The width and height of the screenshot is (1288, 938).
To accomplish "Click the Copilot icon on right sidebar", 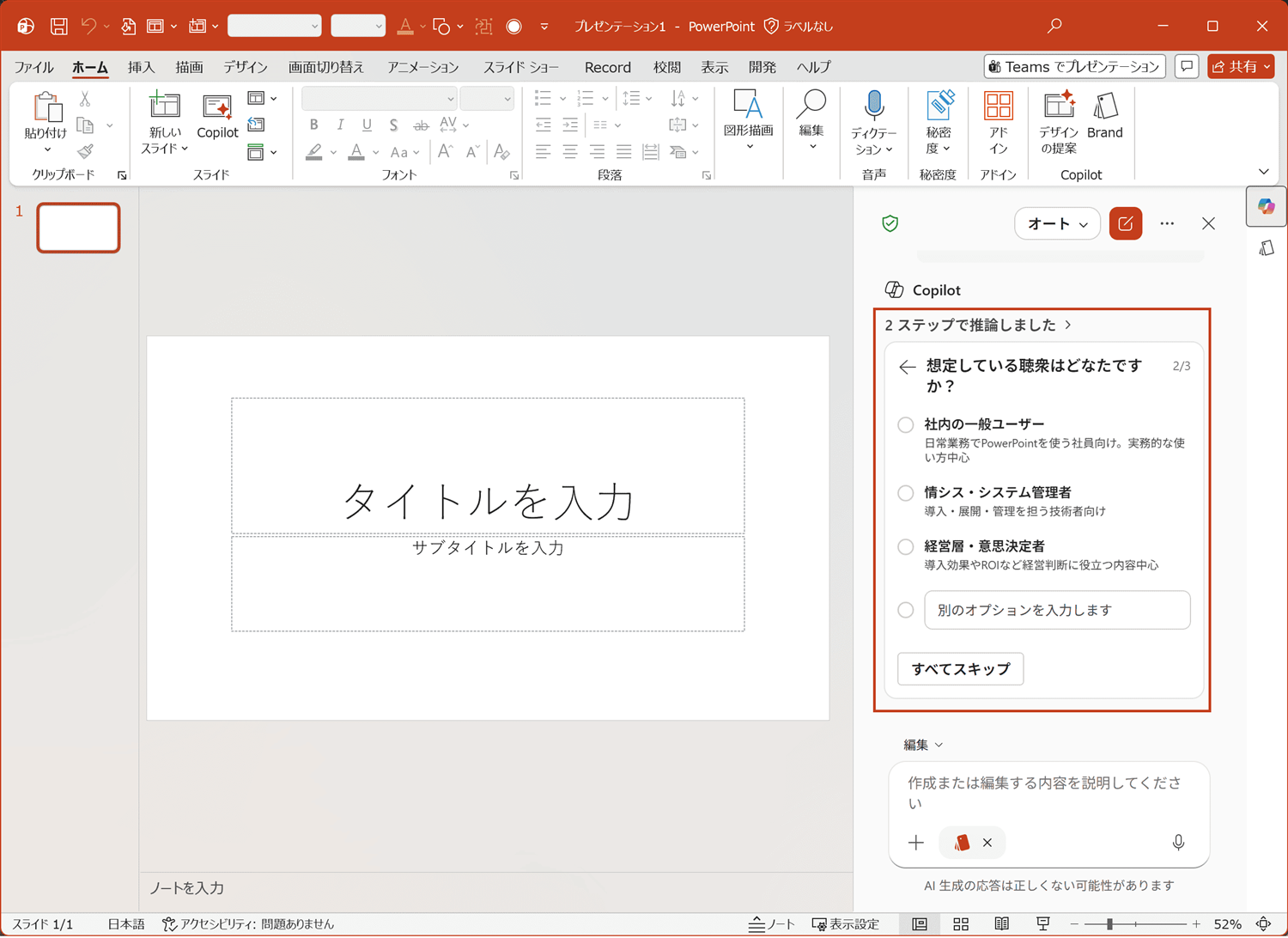I will (x=1267, y=207).
